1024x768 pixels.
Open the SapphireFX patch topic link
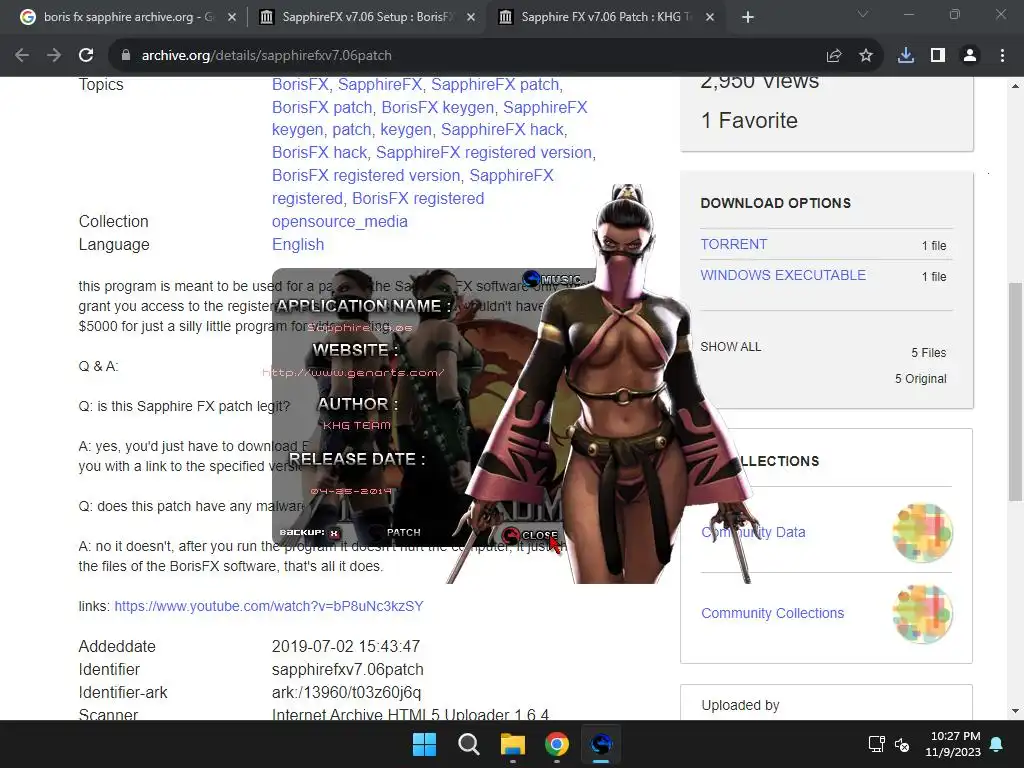[x=495, y=84]
